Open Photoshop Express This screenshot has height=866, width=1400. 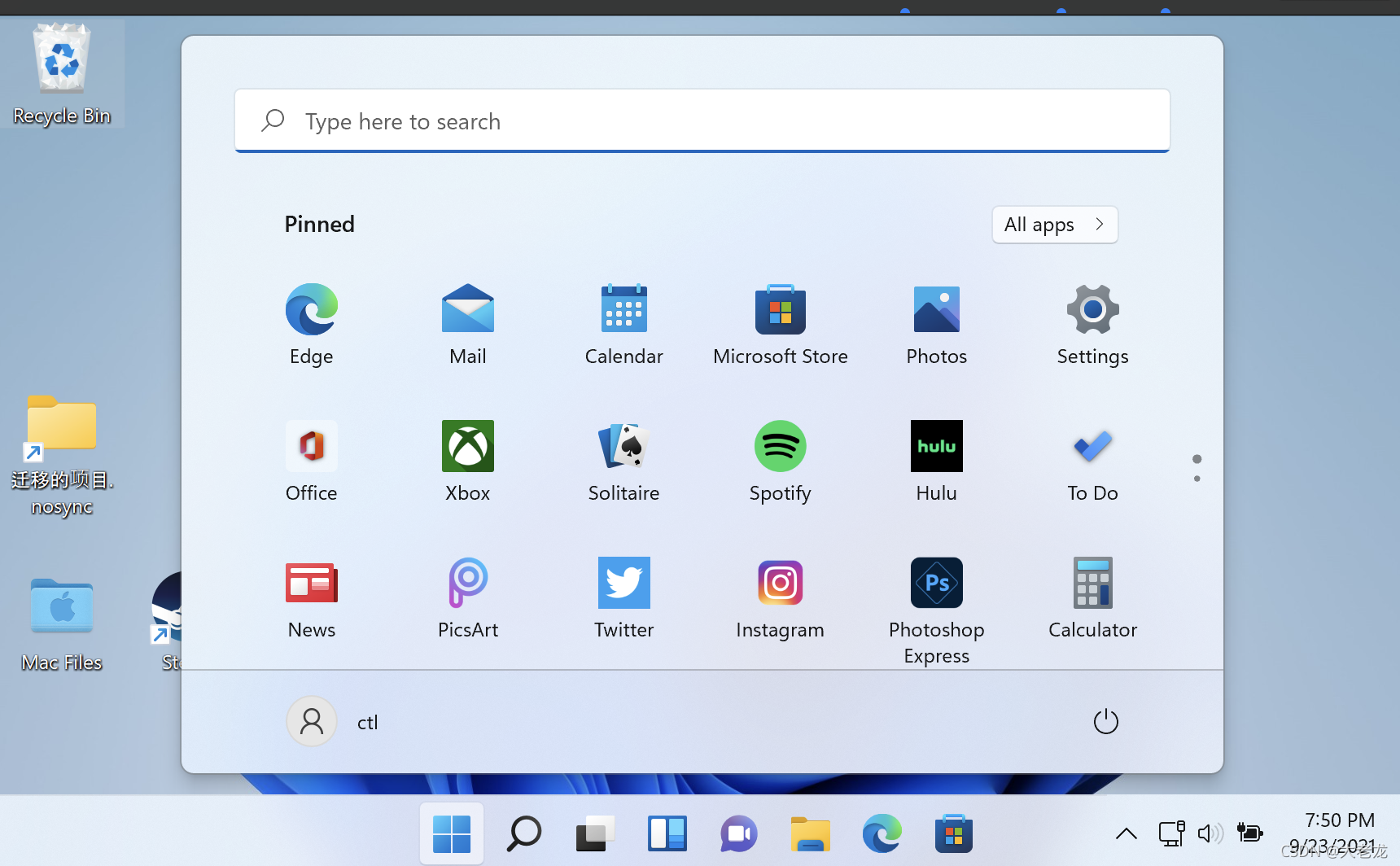click(937, 610)
